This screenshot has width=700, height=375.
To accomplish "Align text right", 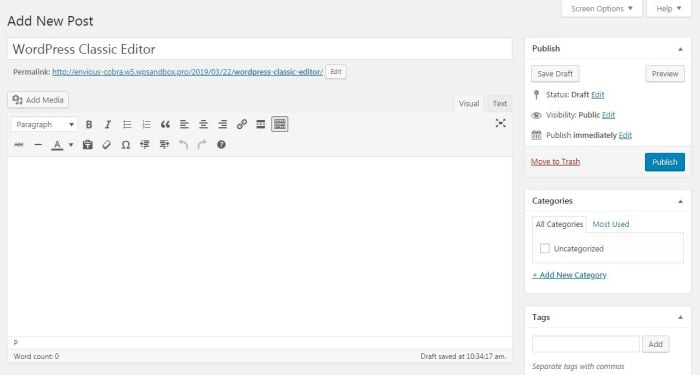I will click(x=222, y=125).
